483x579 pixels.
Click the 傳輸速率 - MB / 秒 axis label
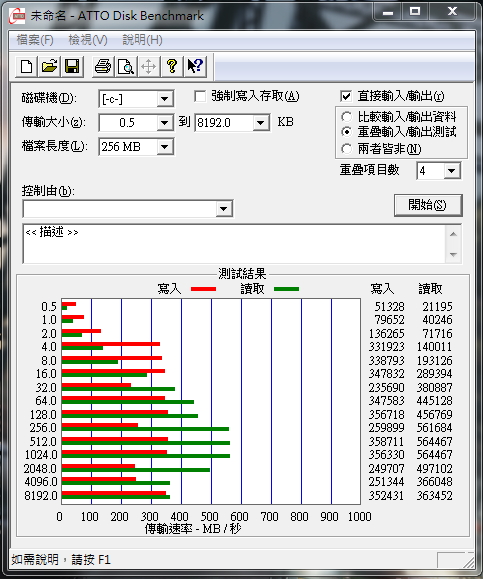click(x=193, y=529)
